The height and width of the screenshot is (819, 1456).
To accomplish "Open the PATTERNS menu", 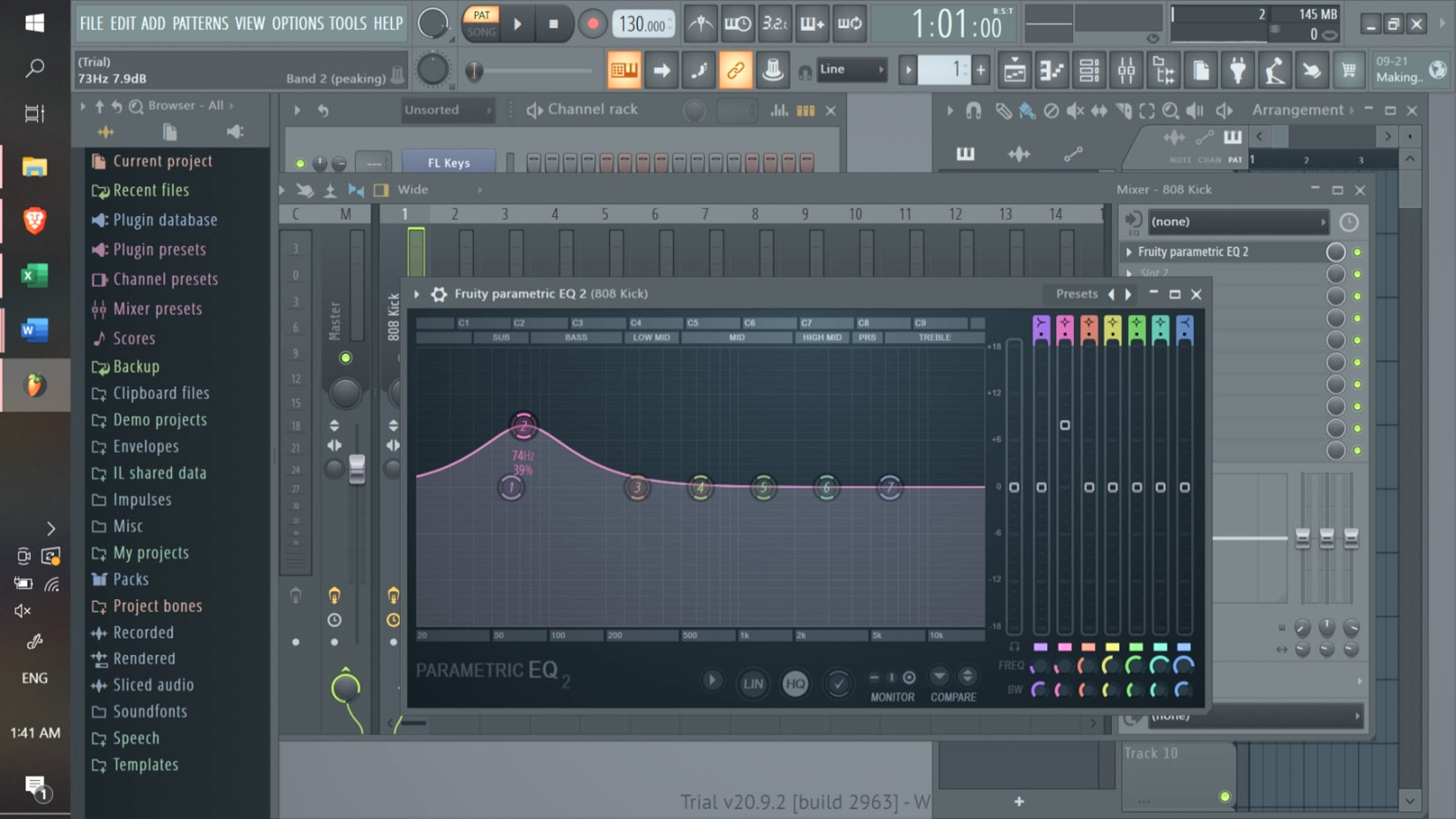I will pyautogui.click(x=200, y=24).
